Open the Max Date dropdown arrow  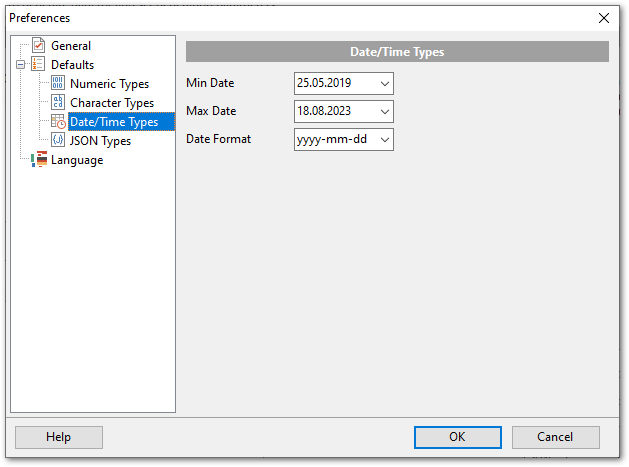385,112
